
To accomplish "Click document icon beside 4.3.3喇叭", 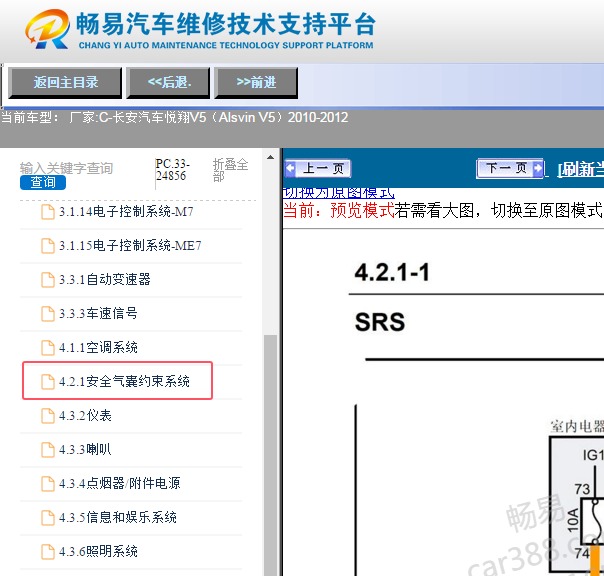I will [48, 450].
